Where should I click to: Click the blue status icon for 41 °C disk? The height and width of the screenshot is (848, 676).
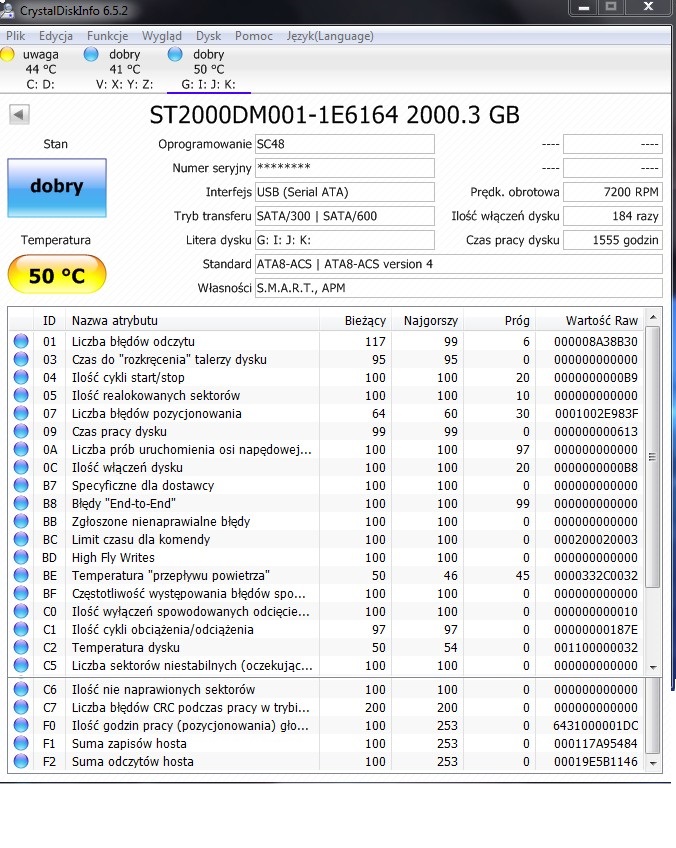91,55
